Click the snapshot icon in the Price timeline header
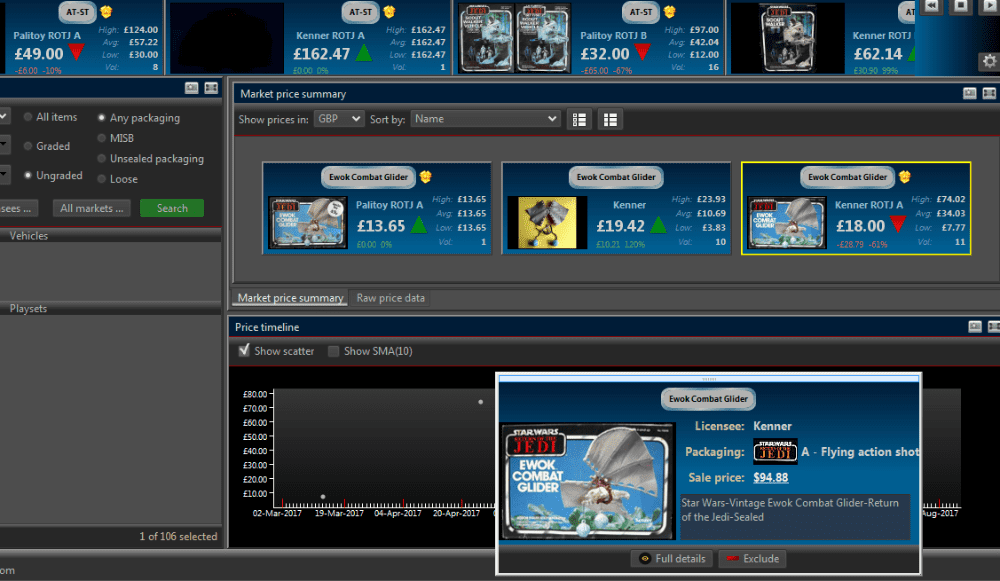1000x581 pixels. point(975,327)
